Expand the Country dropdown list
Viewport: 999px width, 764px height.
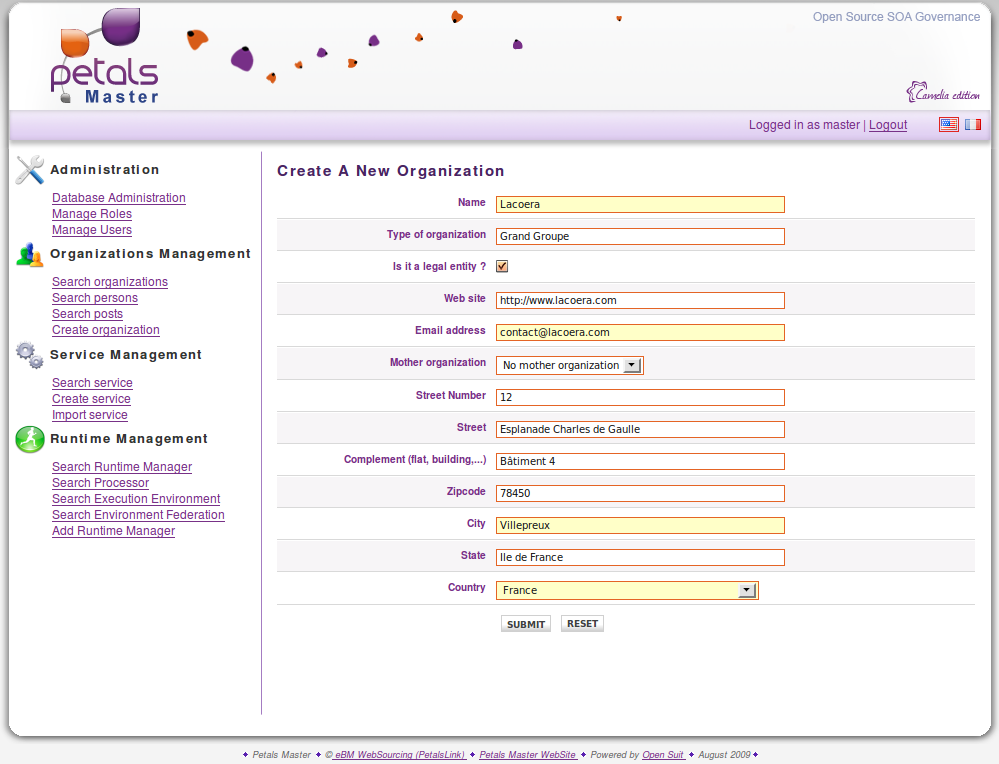pos(746,590)
